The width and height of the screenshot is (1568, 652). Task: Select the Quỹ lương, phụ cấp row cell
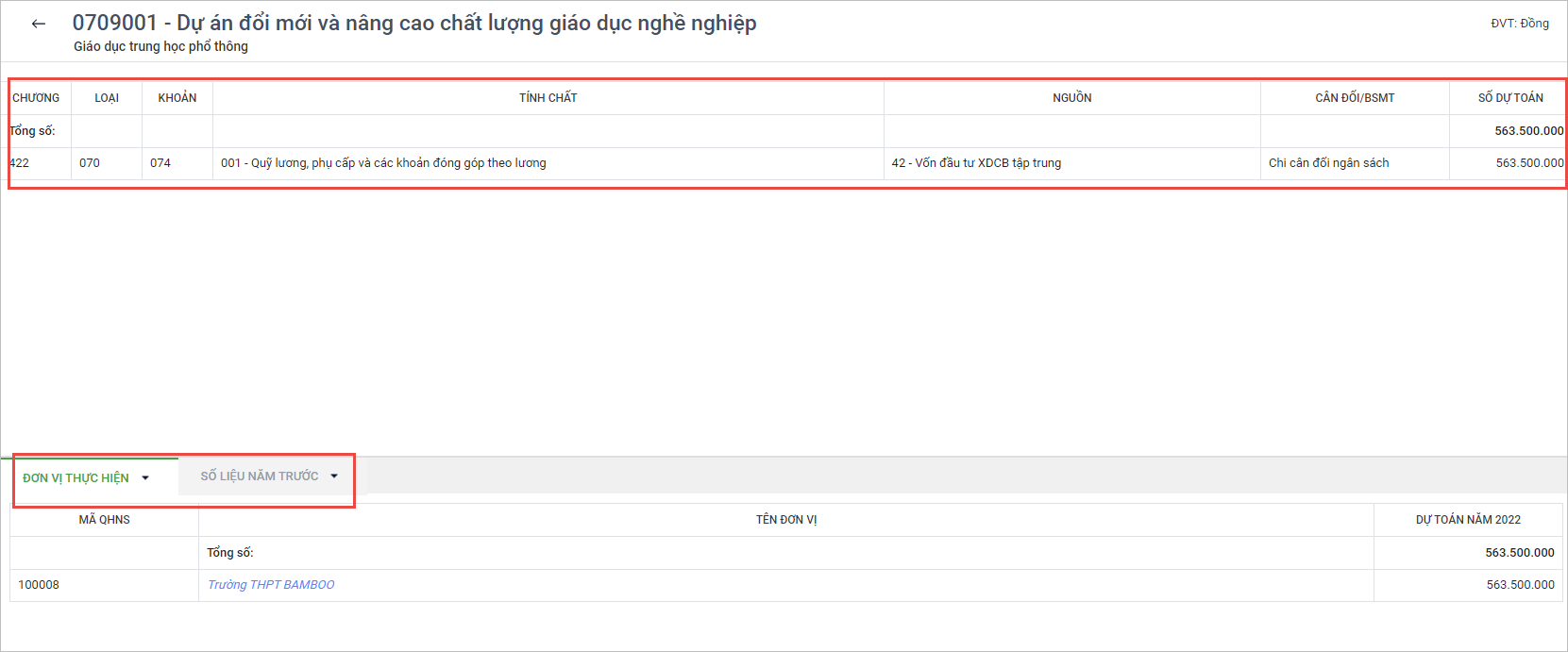pos(383,163)
